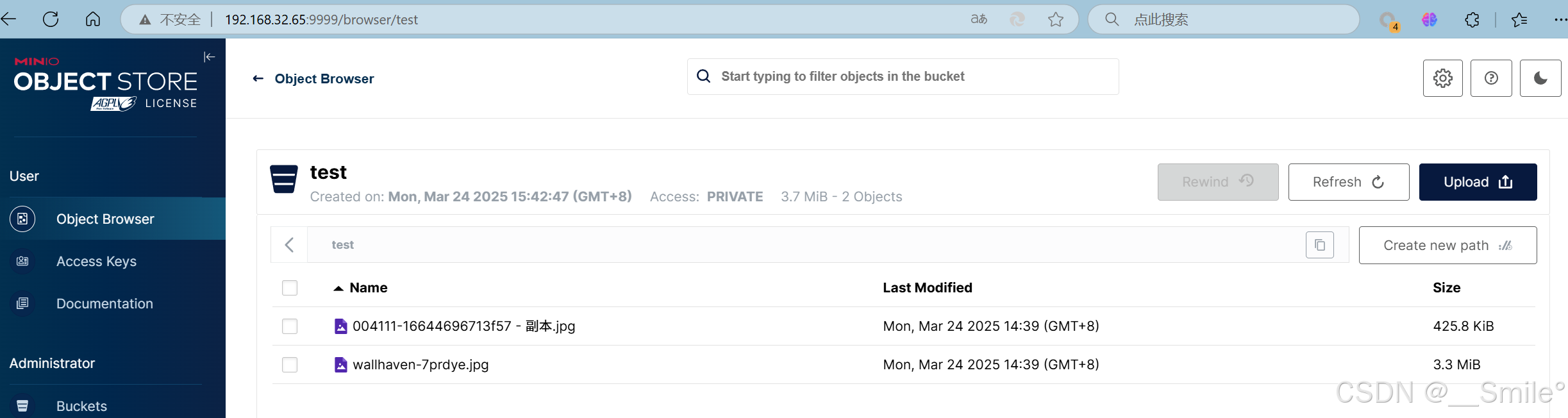
Task: Copy the bucket path to clipboard
Action: pyautogui.click(x=1320, y=245)
